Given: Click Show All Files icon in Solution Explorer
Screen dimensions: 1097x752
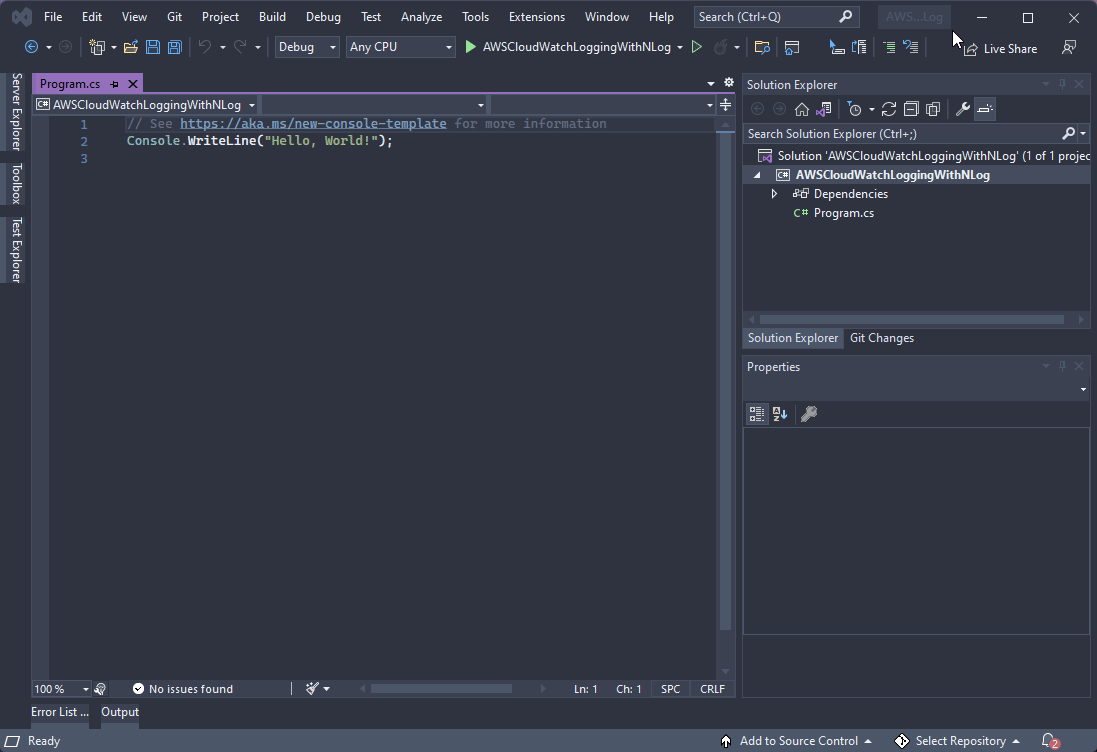Looking at the screenshot, I should coord(933,109).
